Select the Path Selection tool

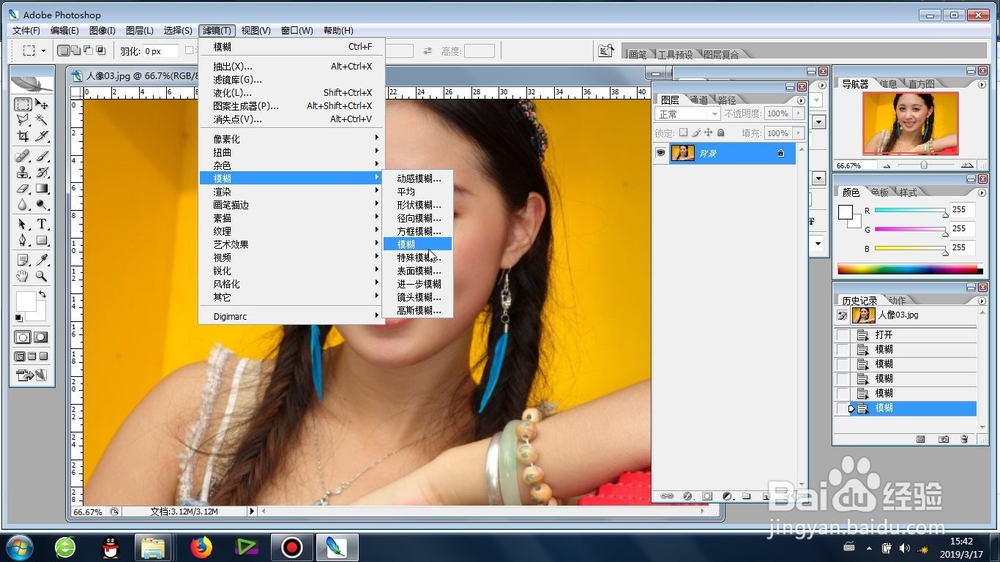23,225
